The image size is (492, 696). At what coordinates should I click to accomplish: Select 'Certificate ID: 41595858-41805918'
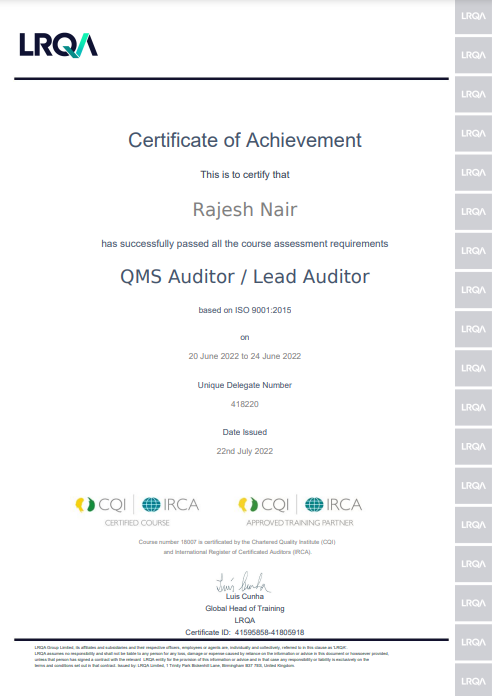pyautogui.click(x=245, y=633)
